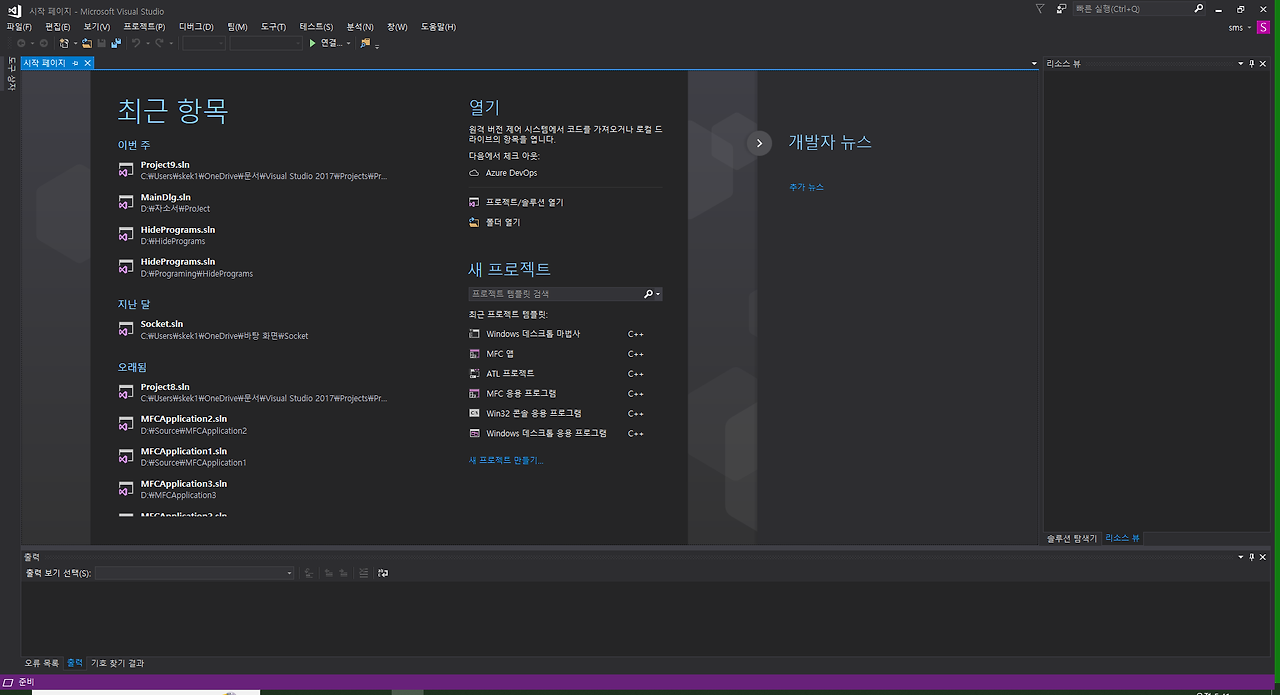Click the purple S account avatar
This screenshot has height=695, width=1280.
(x=1263, y=27)
